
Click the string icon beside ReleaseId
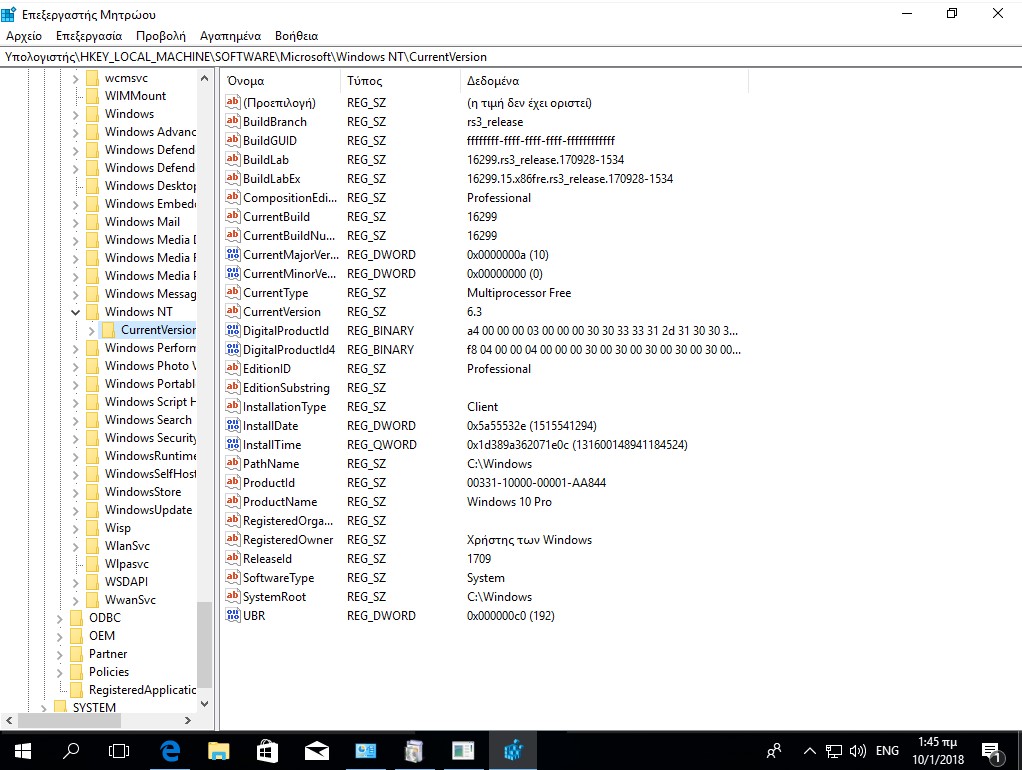click(x=233, y=557)
